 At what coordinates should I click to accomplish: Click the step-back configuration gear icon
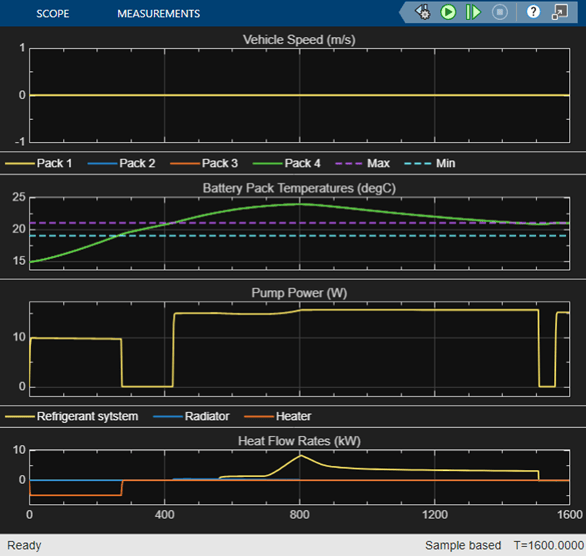click(x=423, y=12)
